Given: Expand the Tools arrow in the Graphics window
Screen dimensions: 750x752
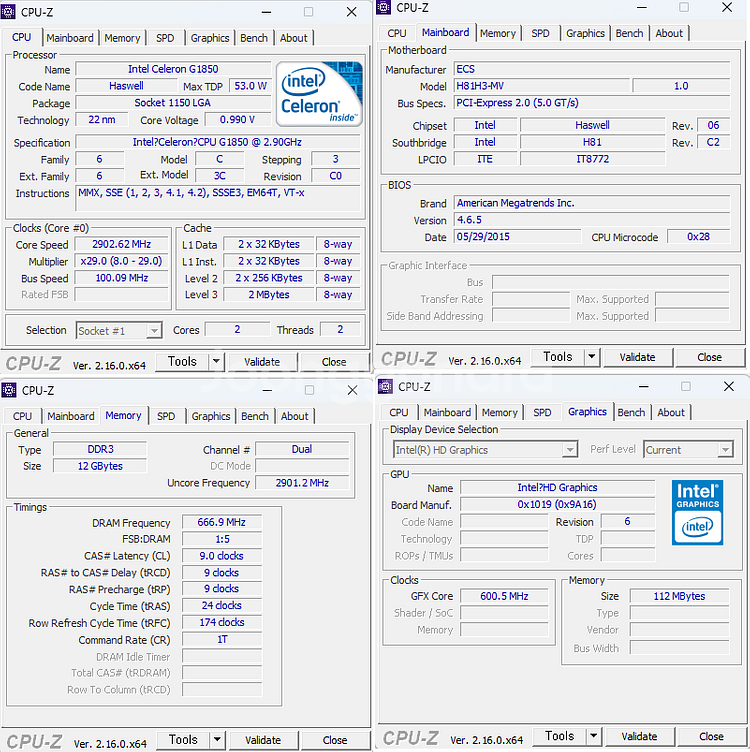Looking at the screenshot, I should coord(594,736).
